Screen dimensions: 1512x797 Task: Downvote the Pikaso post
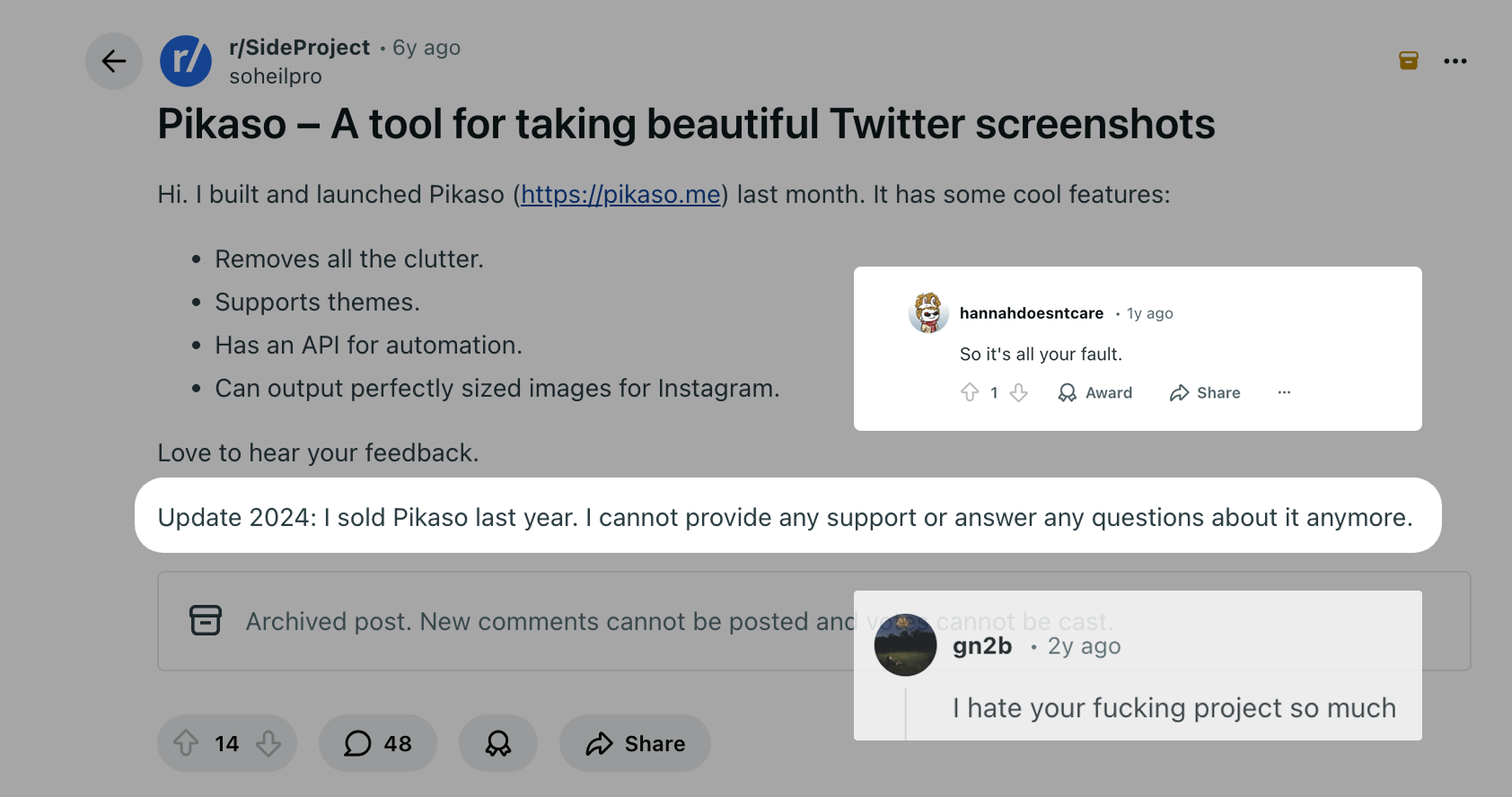(x=268, y=743)
